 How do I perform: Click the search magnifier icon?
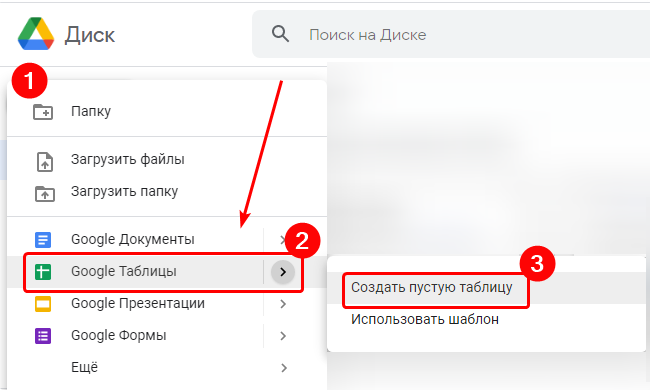point(280,34)
